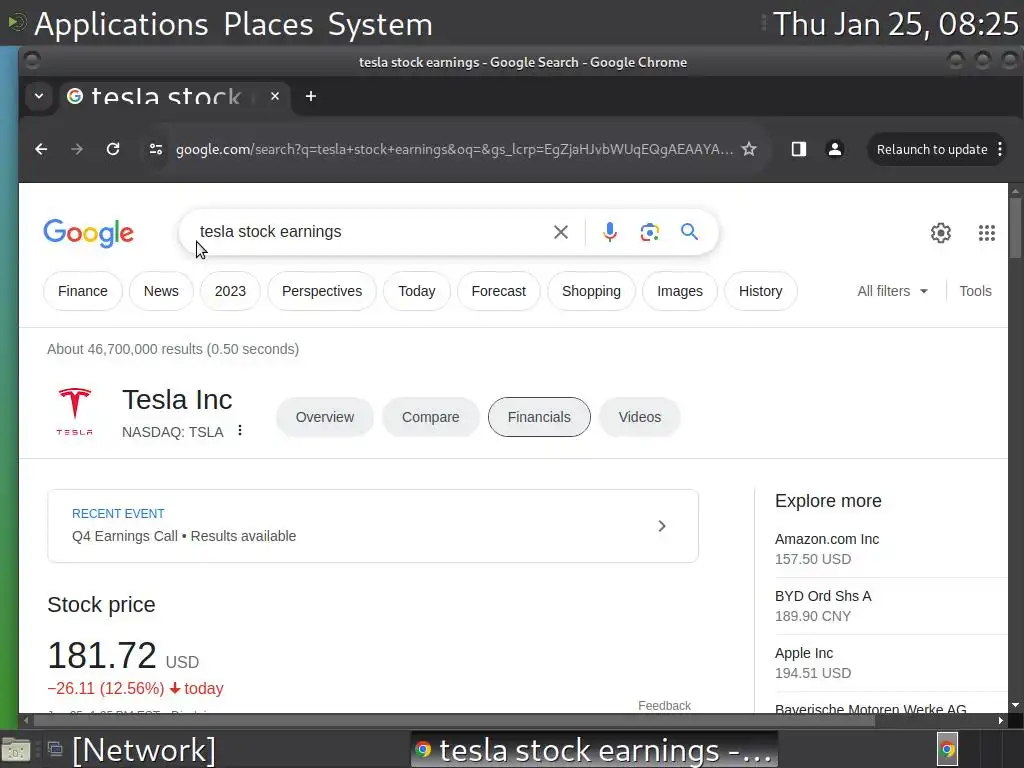Go back using the browser back arrow
This screenshot has height=768, width=1024.
pos(41,150)
